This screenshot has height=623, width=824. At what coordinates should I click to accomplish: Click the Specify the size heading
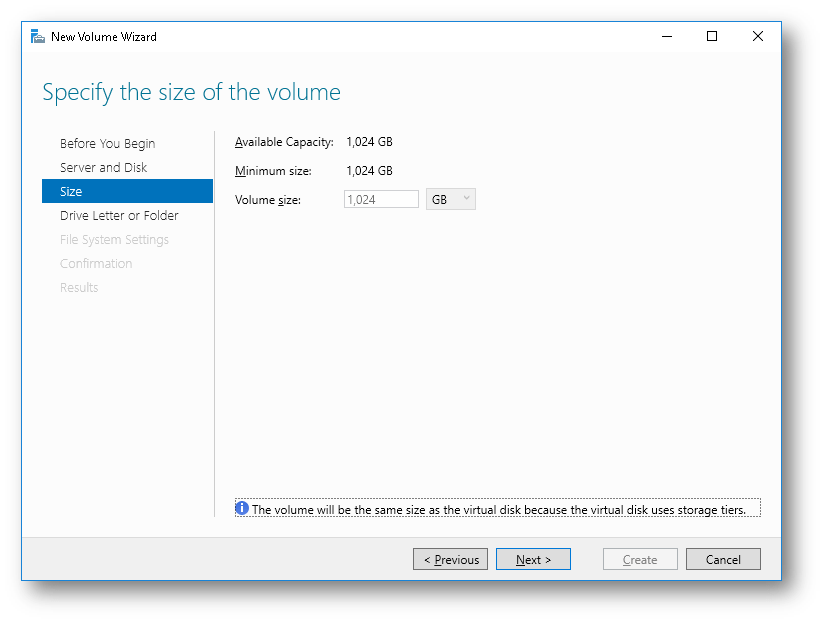point(191,92)
